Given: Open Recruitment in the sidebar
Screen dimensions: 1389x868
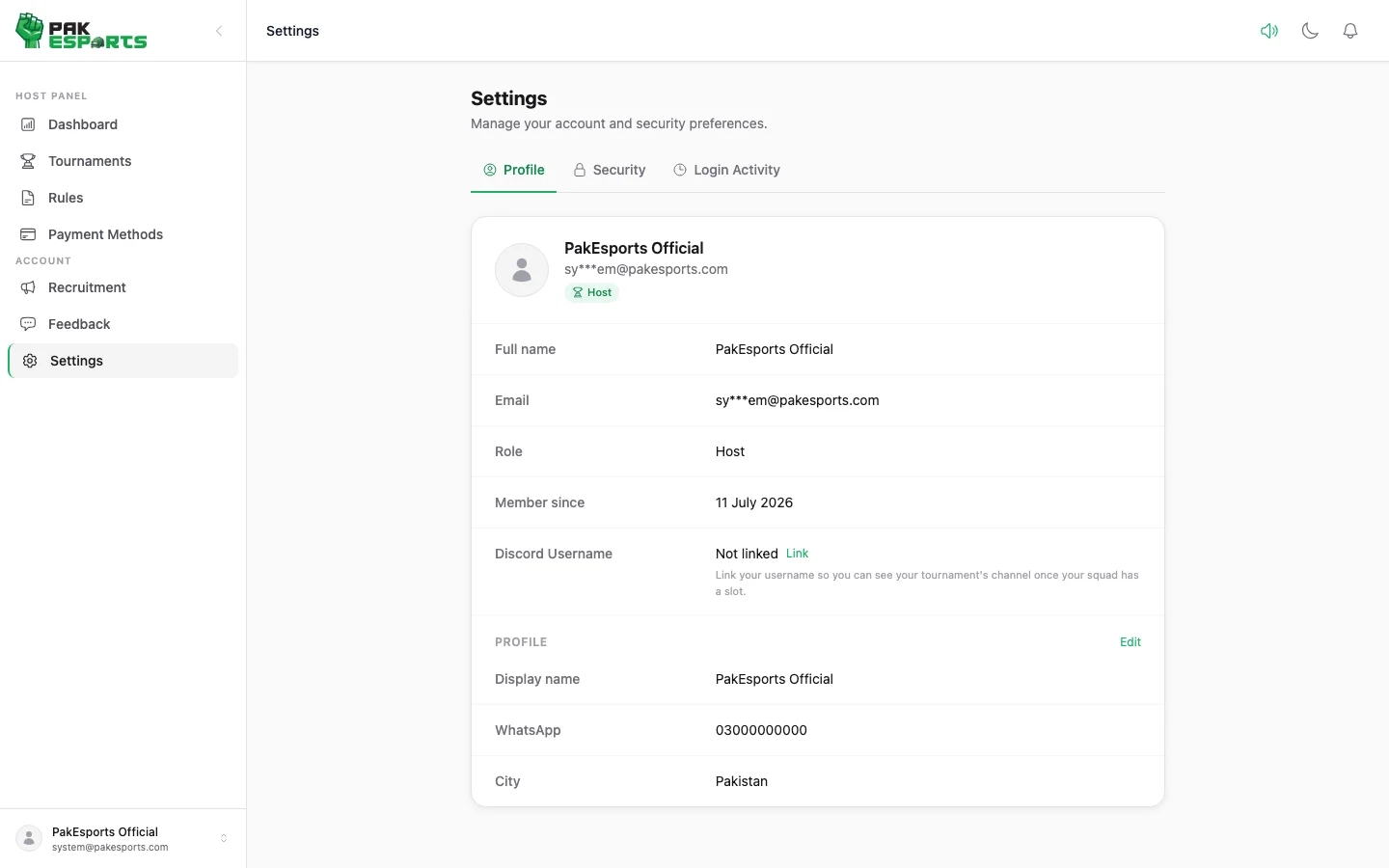Looking at the screenshot, I should (123, 287).
